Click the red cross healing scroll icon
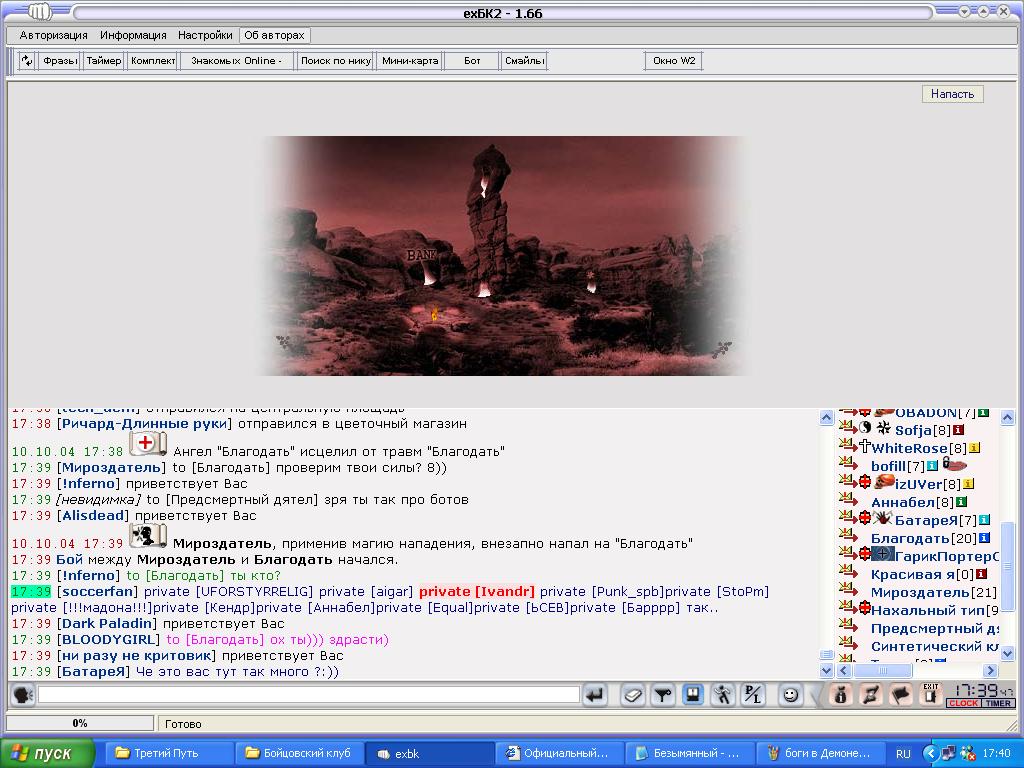The height and width of the screenshot is (768, 1024). coord(148,444)
